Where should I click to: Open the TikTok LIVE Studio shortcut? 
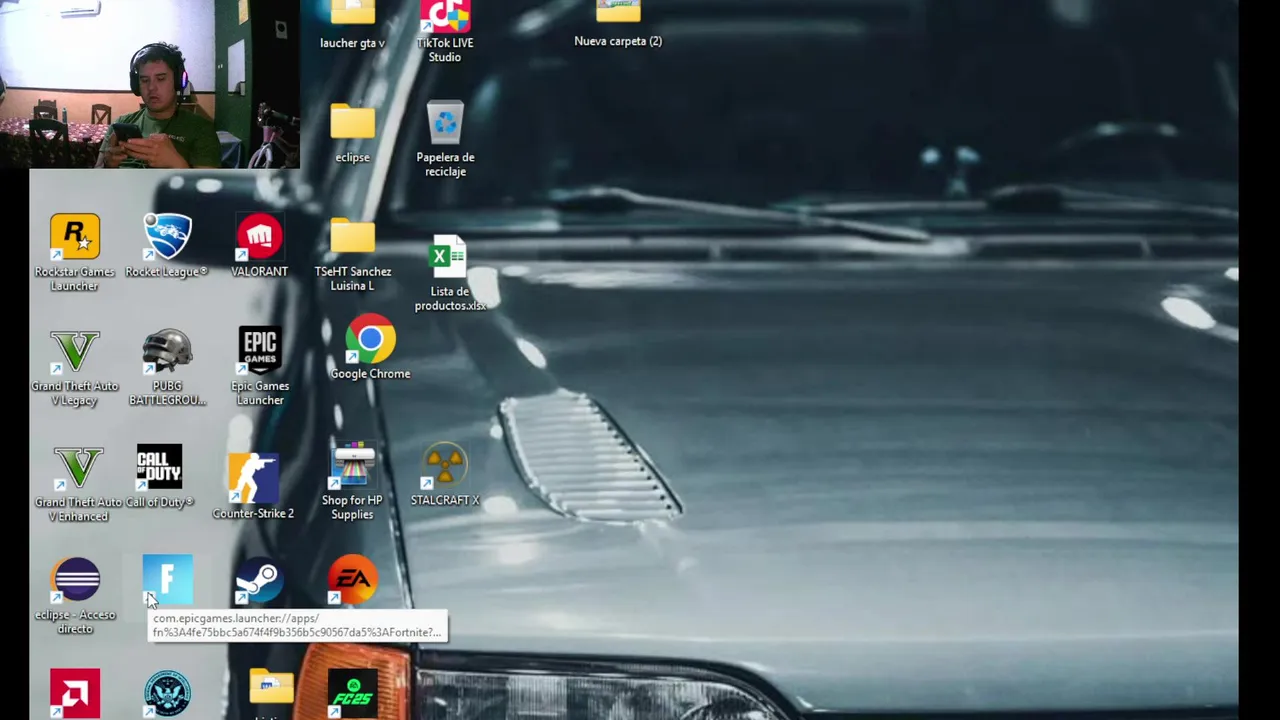(445, 18)
